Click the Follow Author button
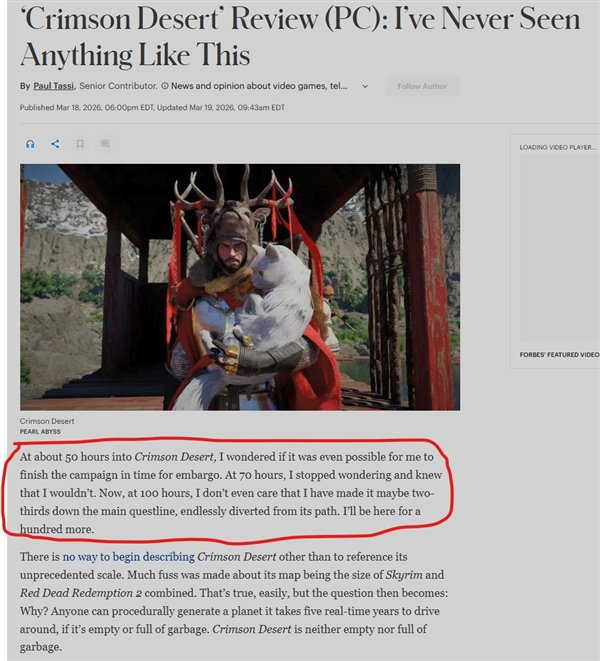This screenshot has width=600, height=661. tap(422, 86)
